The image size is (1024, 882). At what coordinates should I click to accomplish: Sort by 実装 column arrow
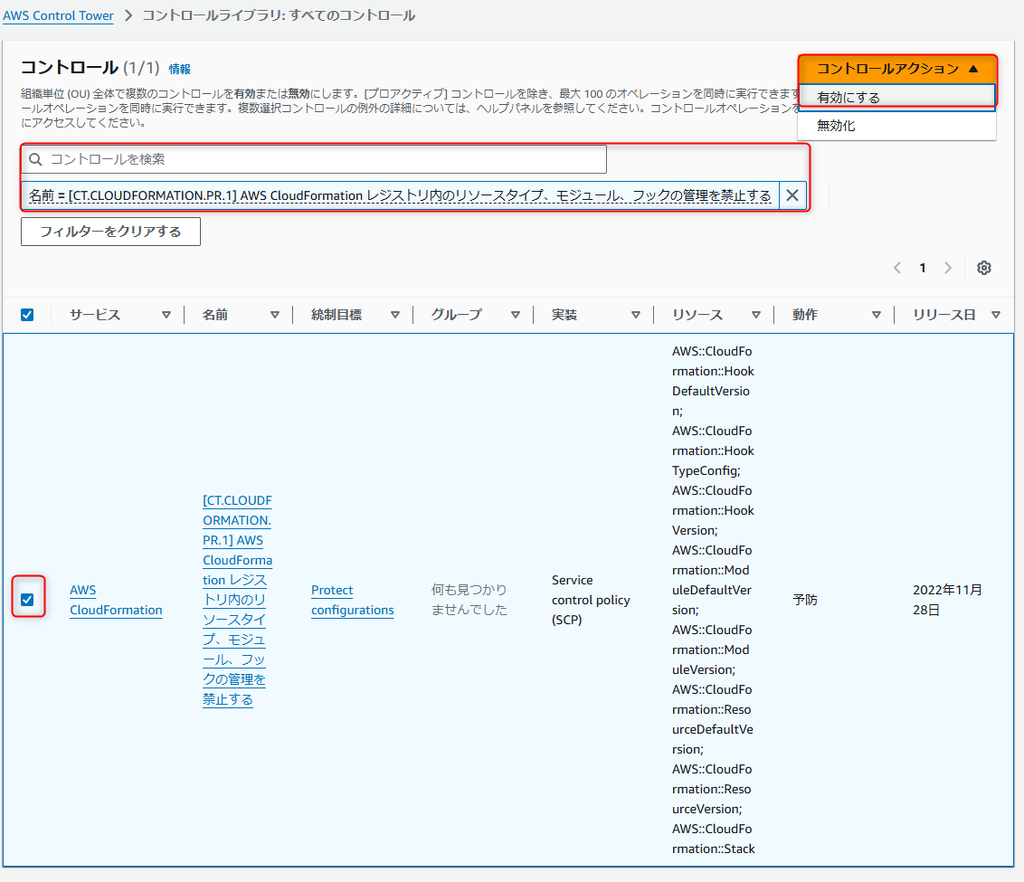click(x=635, y=315)
